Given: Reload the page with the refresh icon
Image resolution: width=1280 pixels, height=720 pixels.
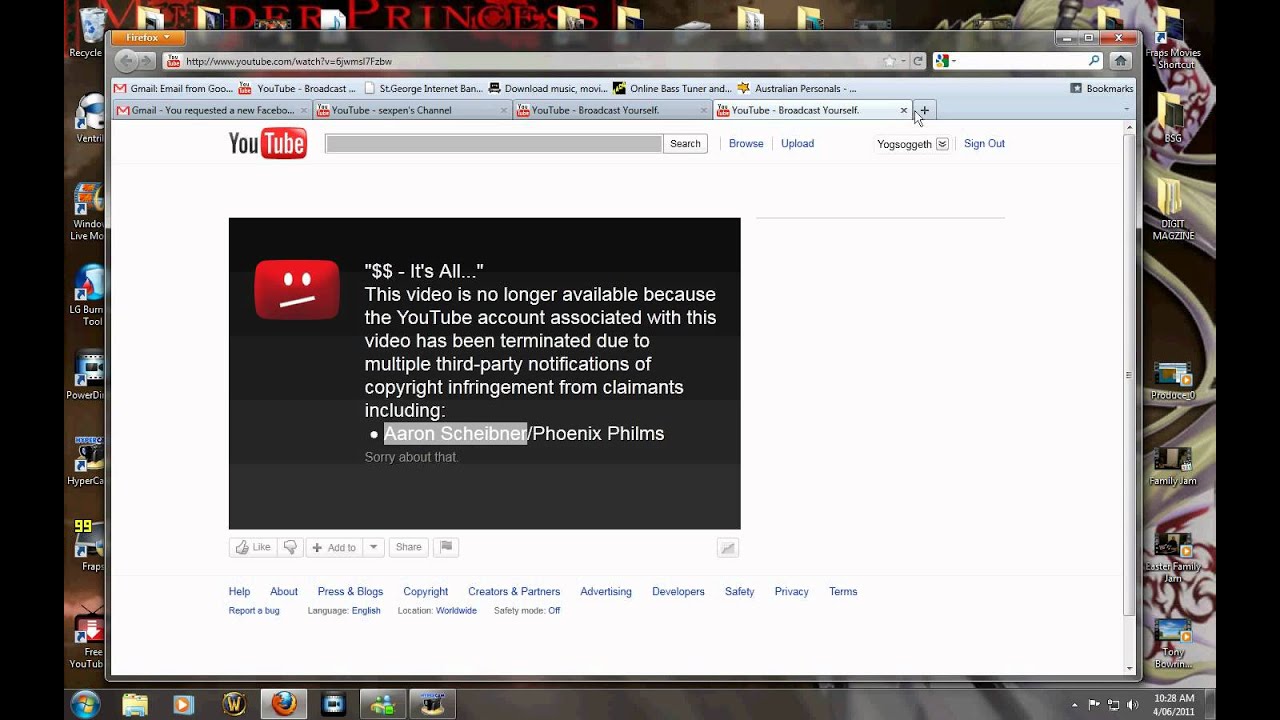Looking at the screenshot, I should (918, 61).
